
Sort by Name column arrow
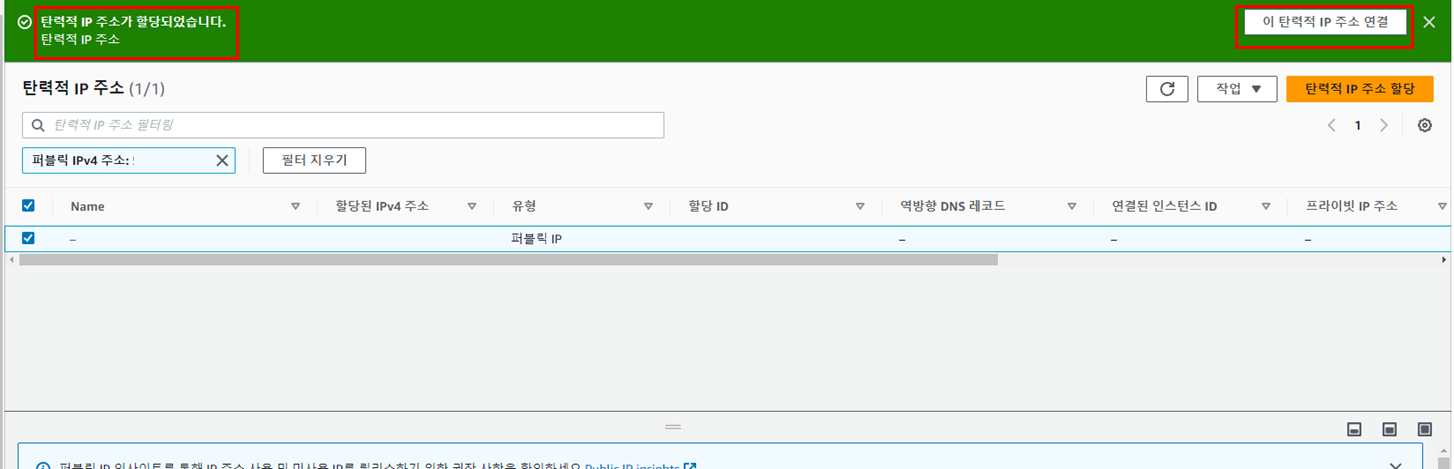click(x=295, y=206)
